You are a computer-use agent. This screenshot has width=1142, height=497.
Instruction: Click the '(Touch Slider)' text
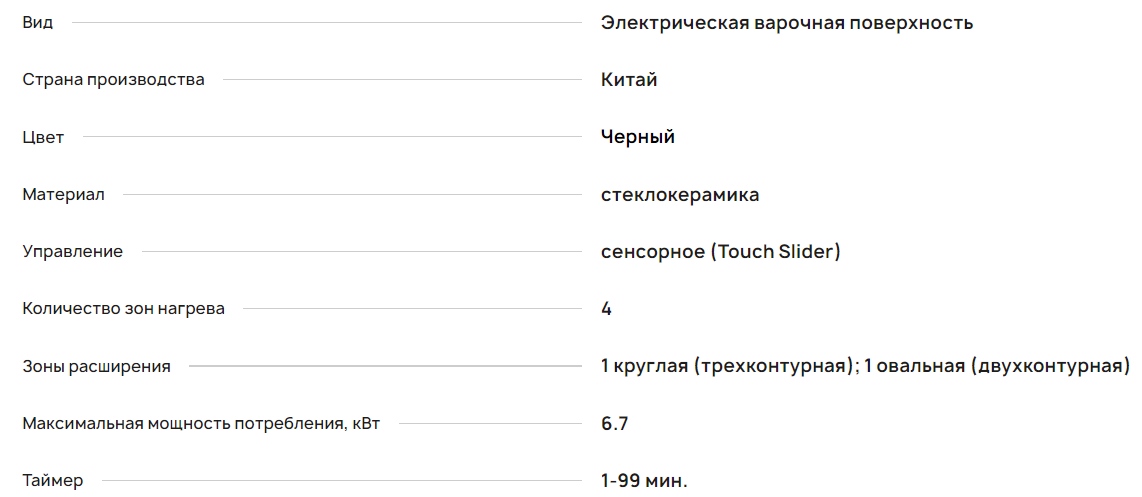click(x=775, y=252)
